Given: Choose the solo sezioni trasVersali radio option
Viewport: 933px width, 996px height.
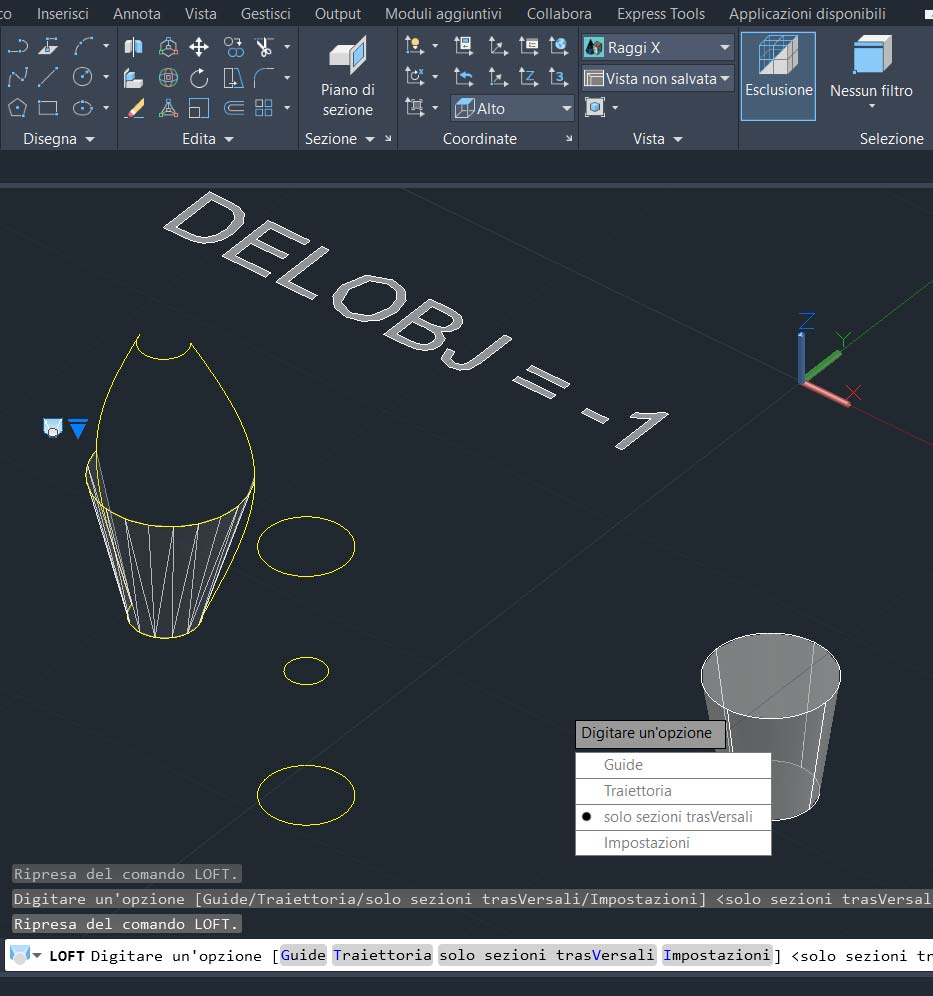Looking at the screenshot, I should click(x=673, y=817).
